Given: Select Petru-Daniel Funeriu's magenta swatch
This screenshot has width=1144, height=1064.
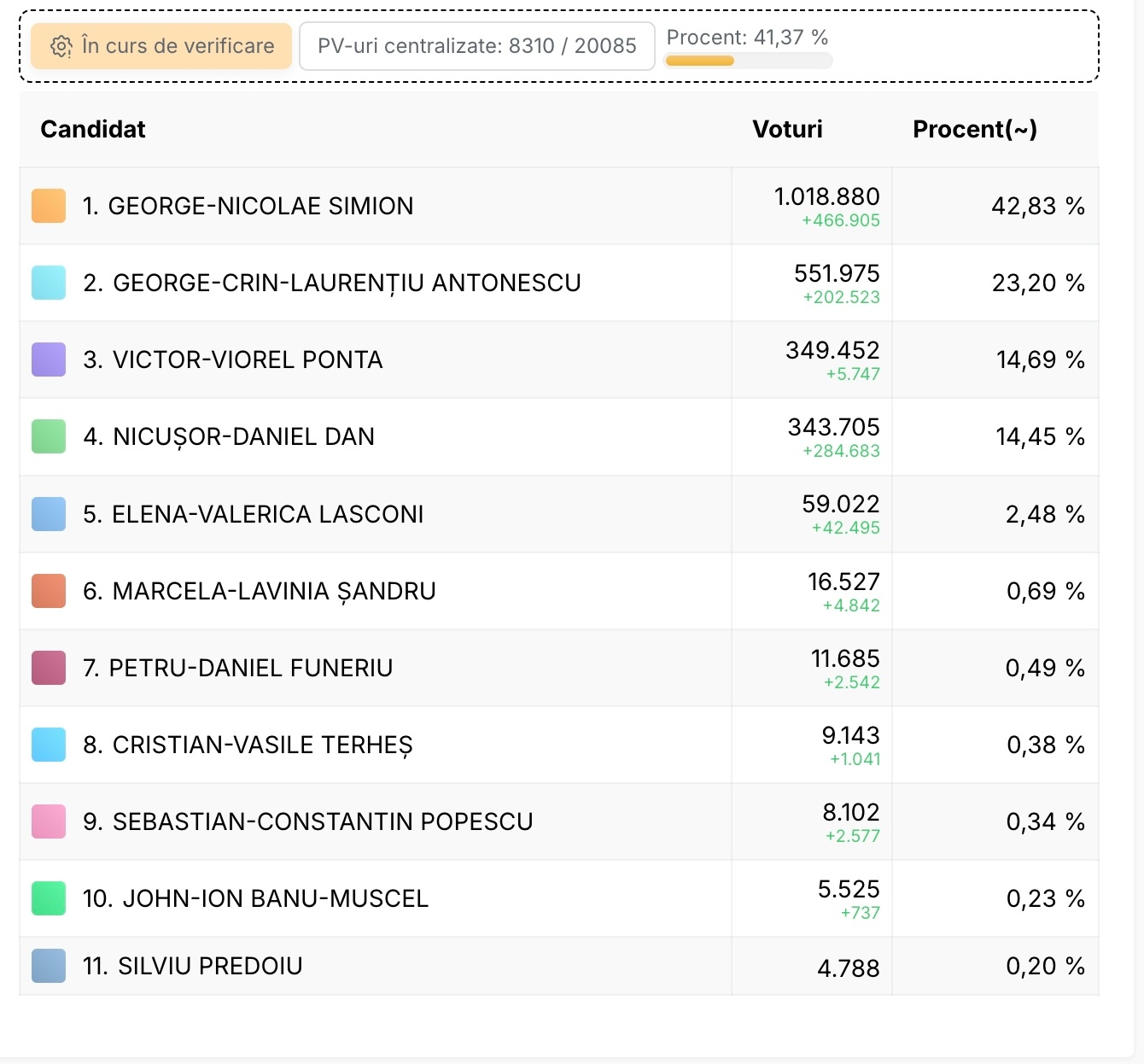Looking at the screenshot, I should [x=49, y=668].
